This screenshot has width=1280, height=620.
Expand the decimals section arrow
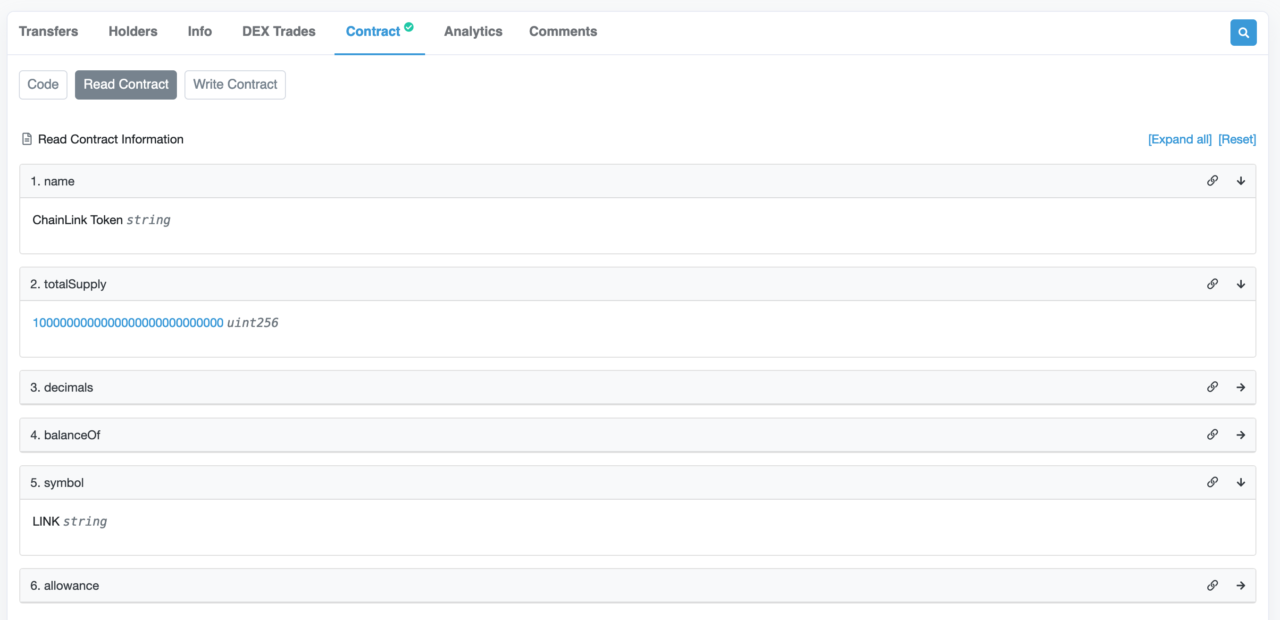point(1241,387)
